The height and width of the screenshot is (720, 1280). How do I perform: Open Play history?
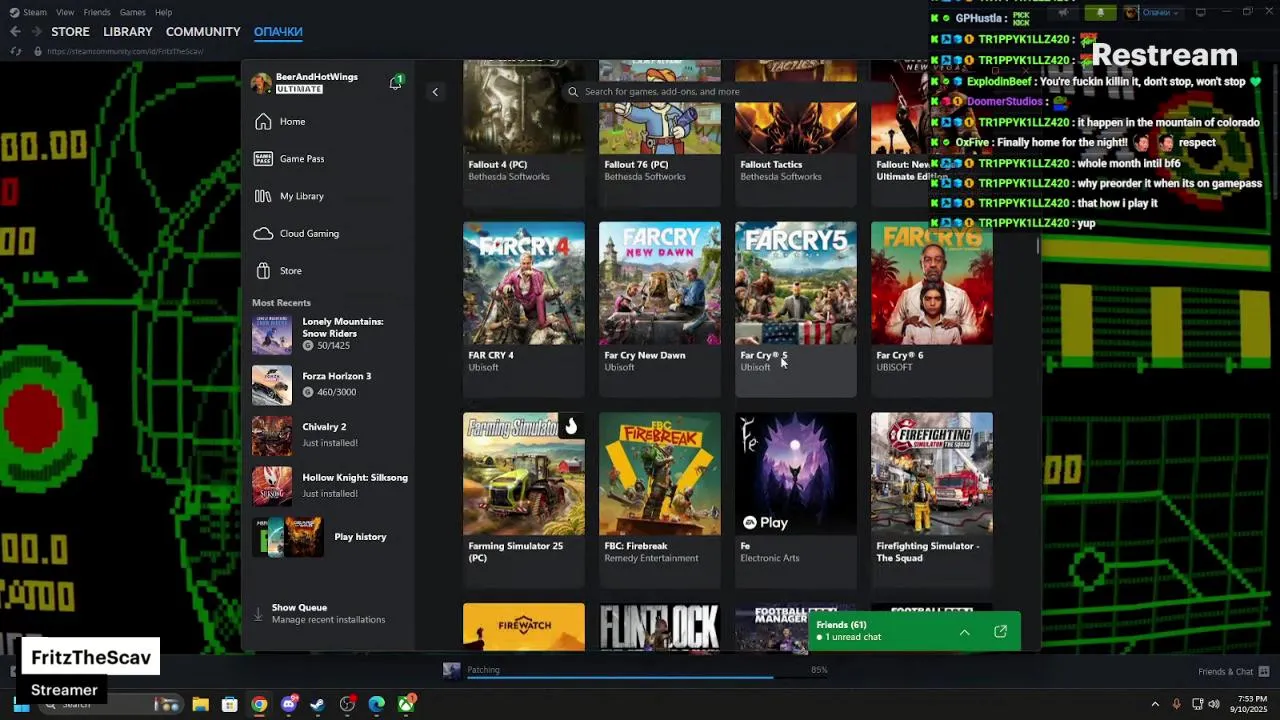[330, 537]
